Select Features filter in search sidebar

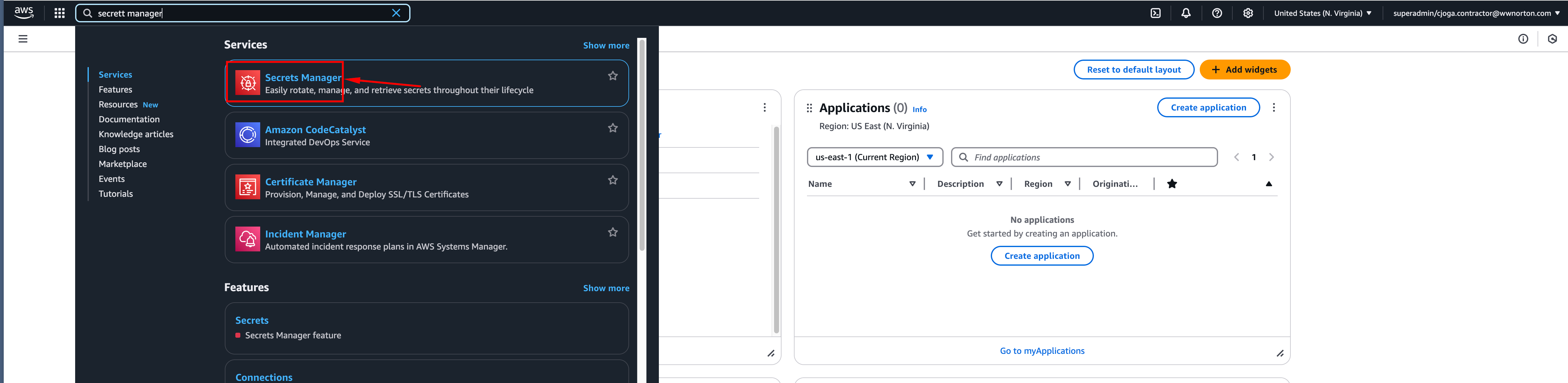tap(115, 89)
